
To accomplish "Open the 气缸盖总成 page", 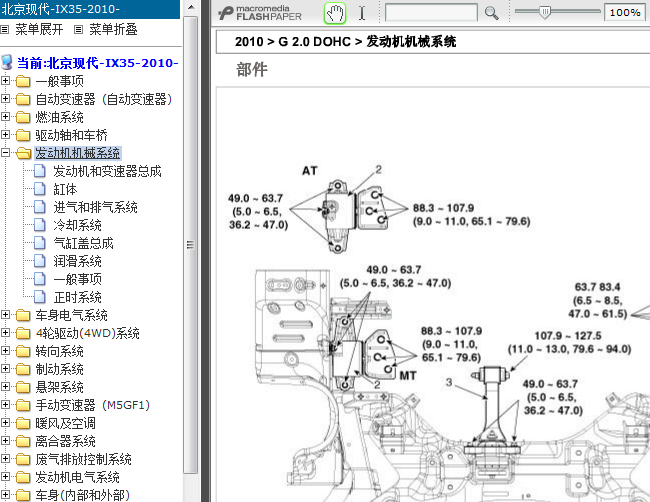I will point(83,243).
